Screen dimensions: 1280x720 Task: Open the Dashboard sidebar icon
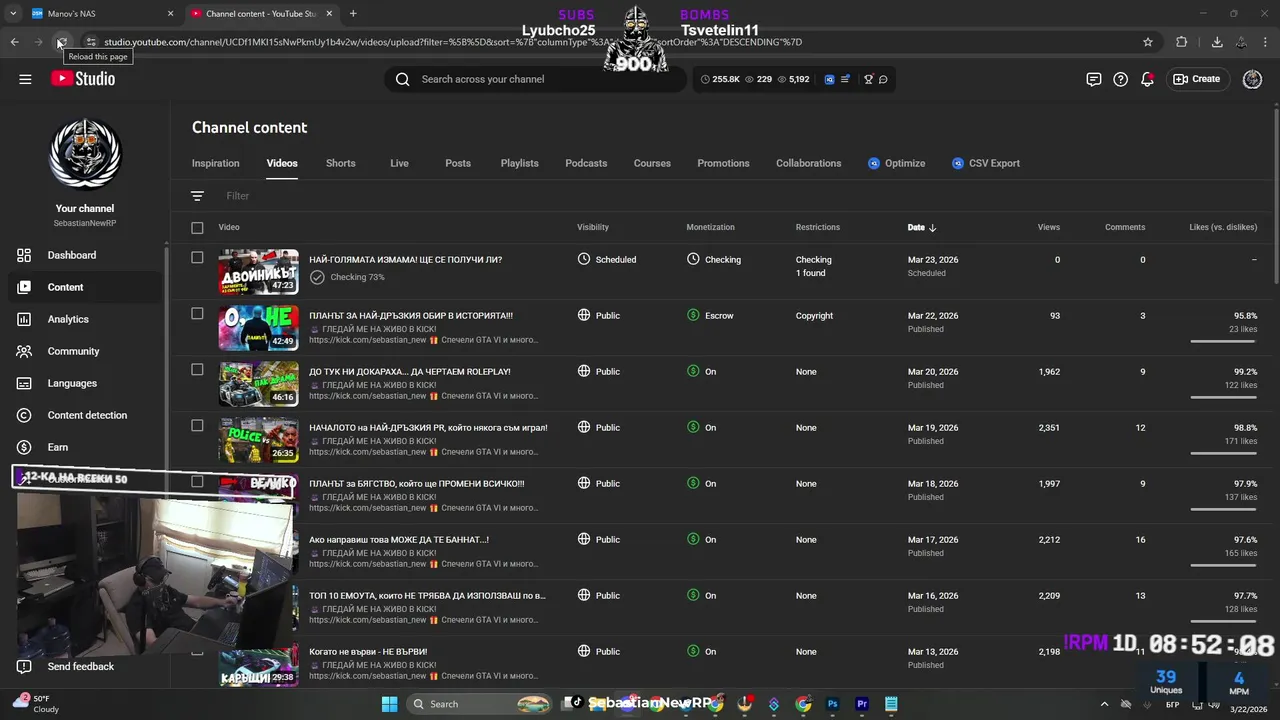24,255
